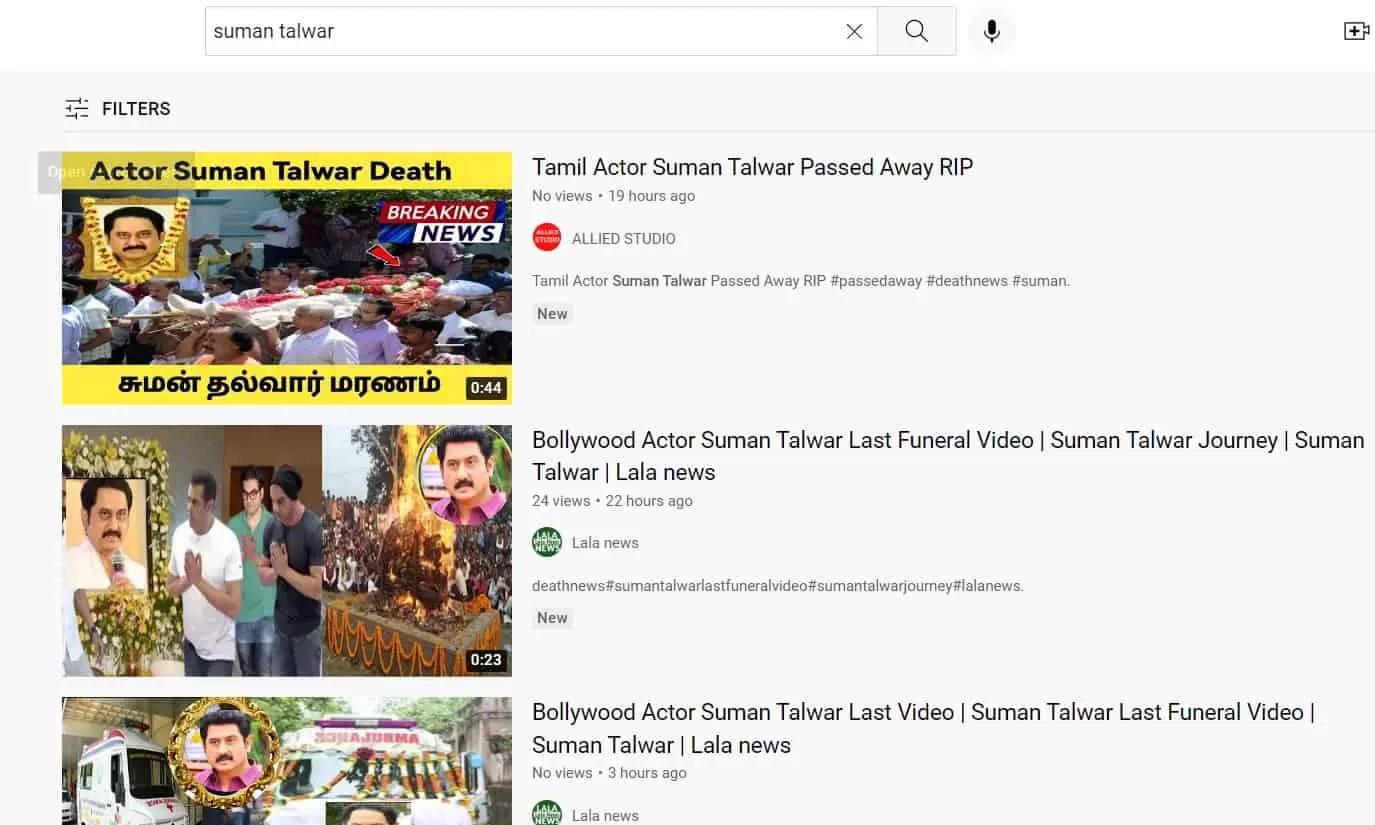Open video 'Tamil Actor Suman Talwar Passed Away RIP'
The image size is (1375, 825).
pos(752,167)
